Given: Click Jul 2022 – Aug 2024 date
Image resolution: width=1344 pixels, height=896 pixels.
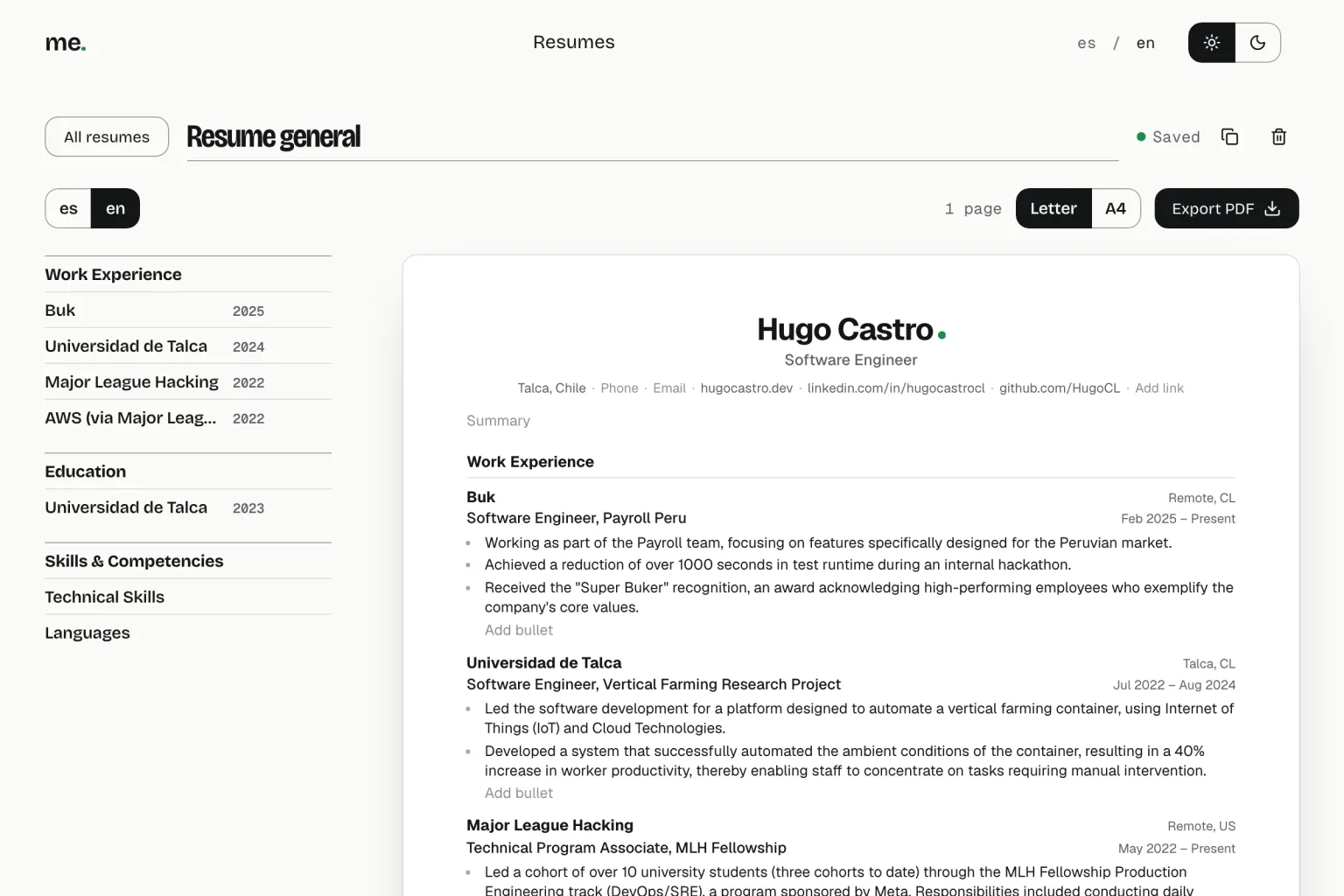Looking at the screenshot, I should [1174, 685].
